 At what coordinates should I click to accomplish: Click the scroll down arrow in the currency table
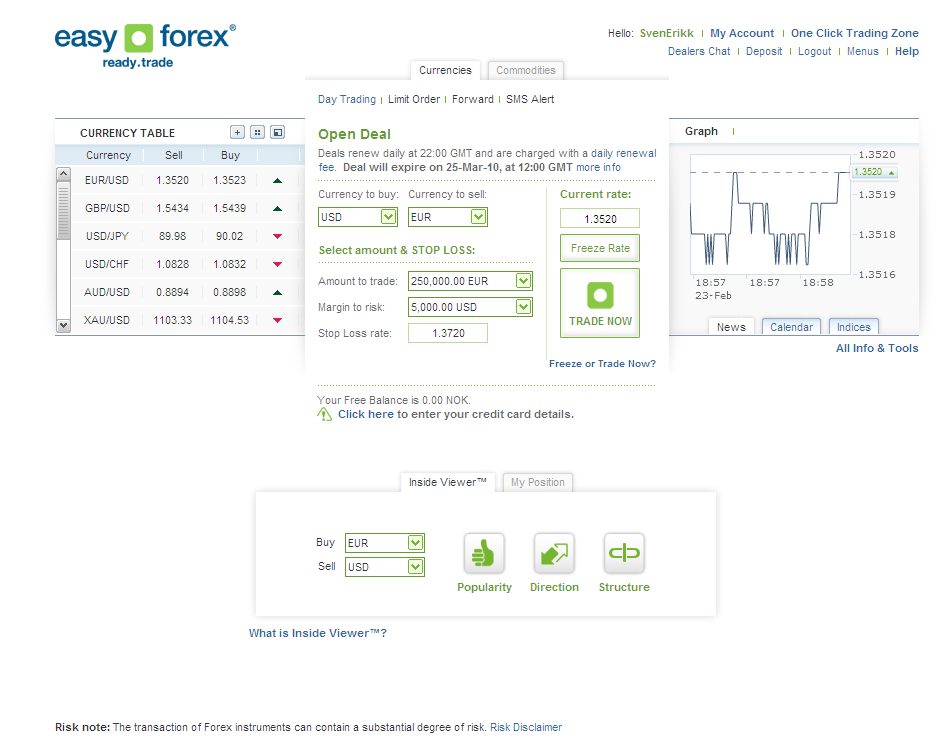63,325
